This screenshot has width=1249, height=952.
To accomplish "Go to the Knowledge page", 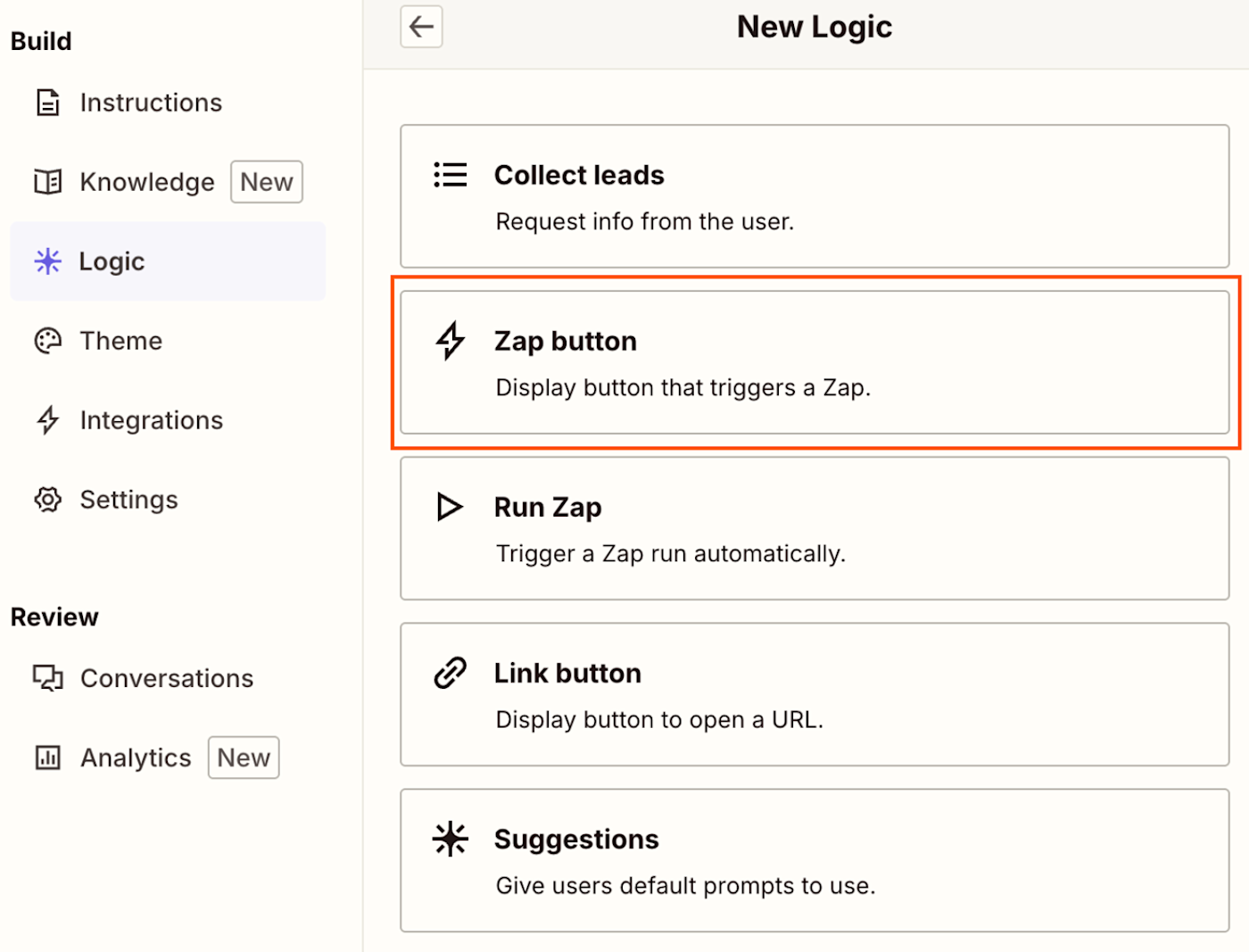I will point(147,182).
